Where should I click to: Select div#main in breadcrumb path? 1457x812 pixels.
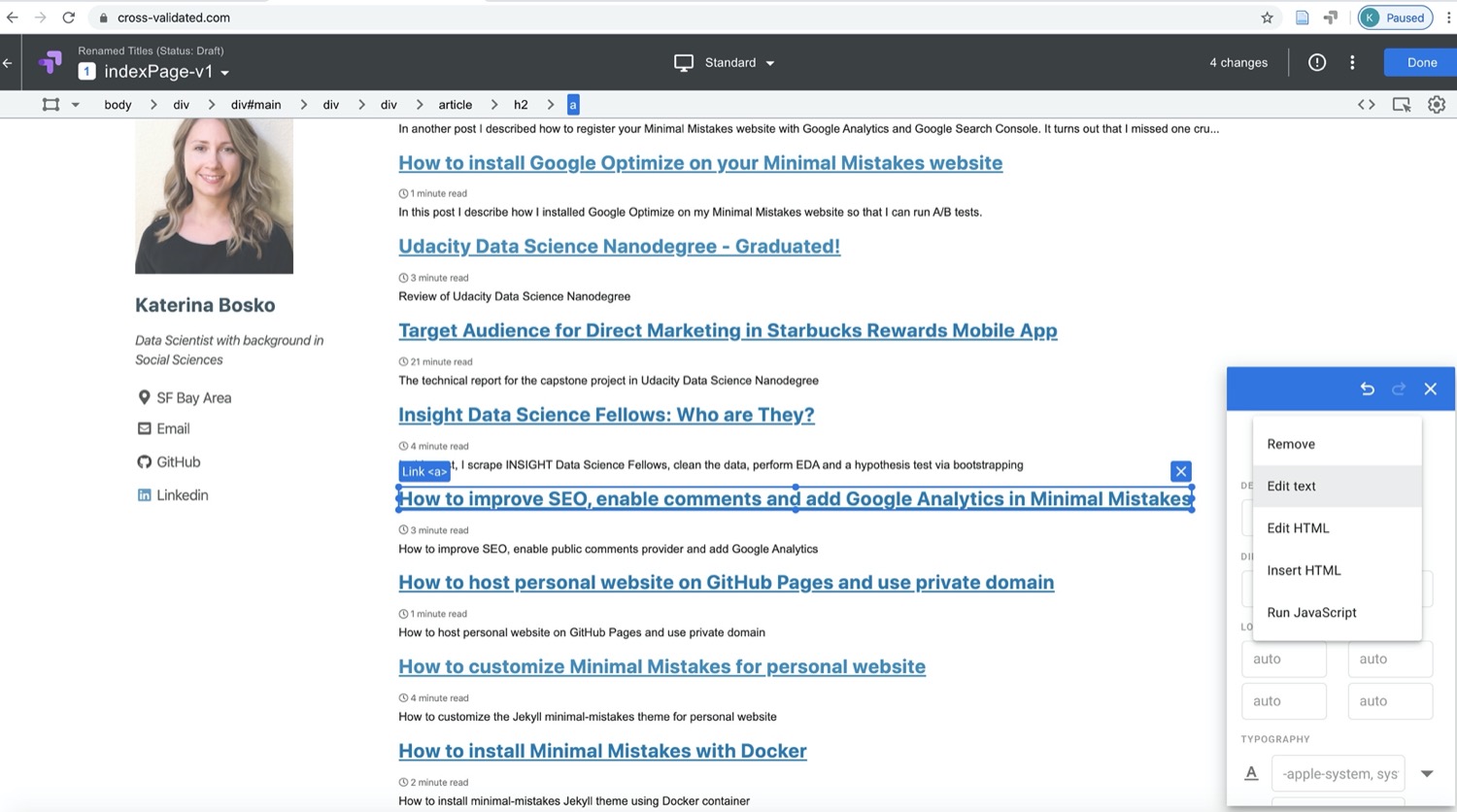pos(255,105)
